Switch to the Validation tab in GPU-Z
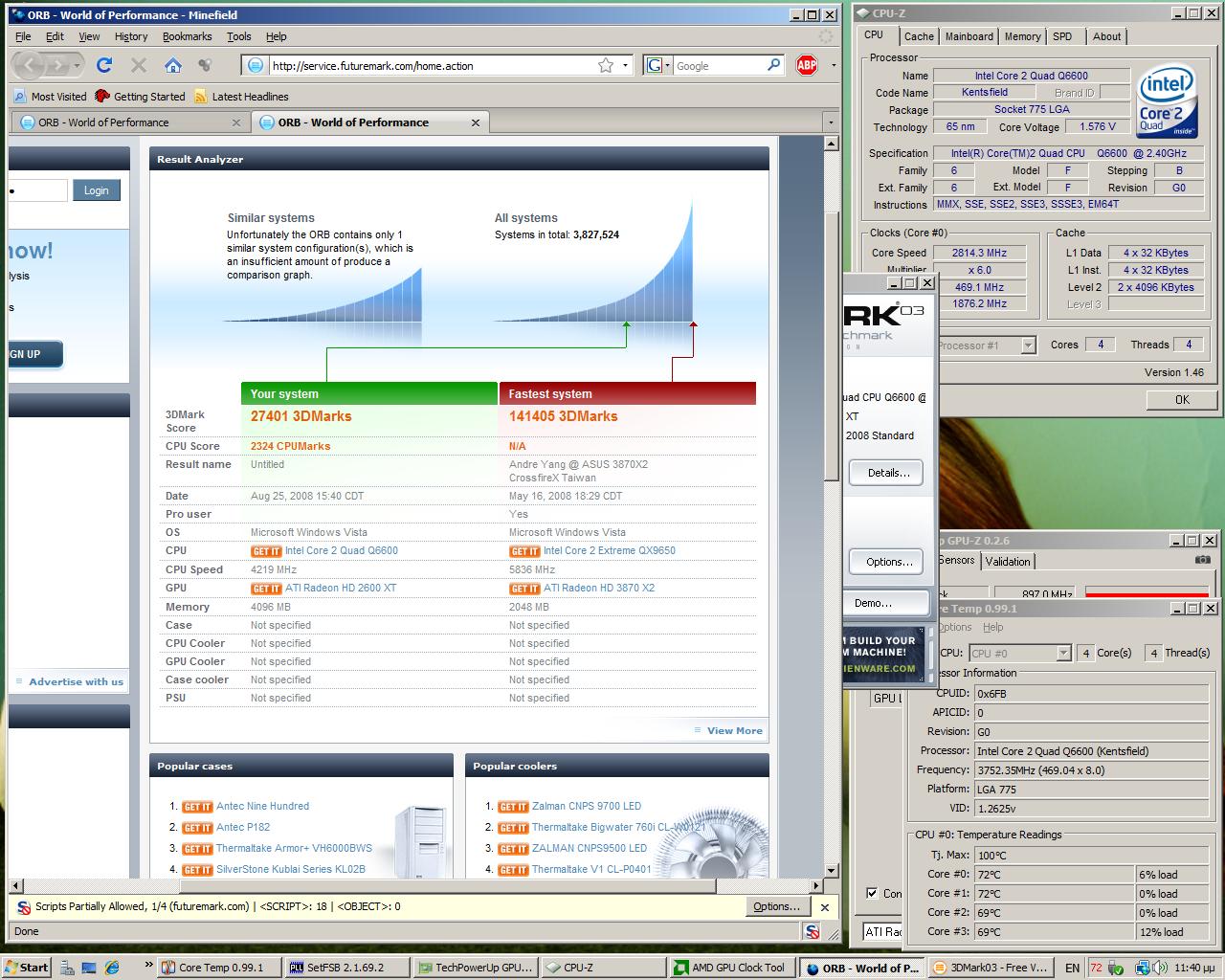 pos(1008,562)
